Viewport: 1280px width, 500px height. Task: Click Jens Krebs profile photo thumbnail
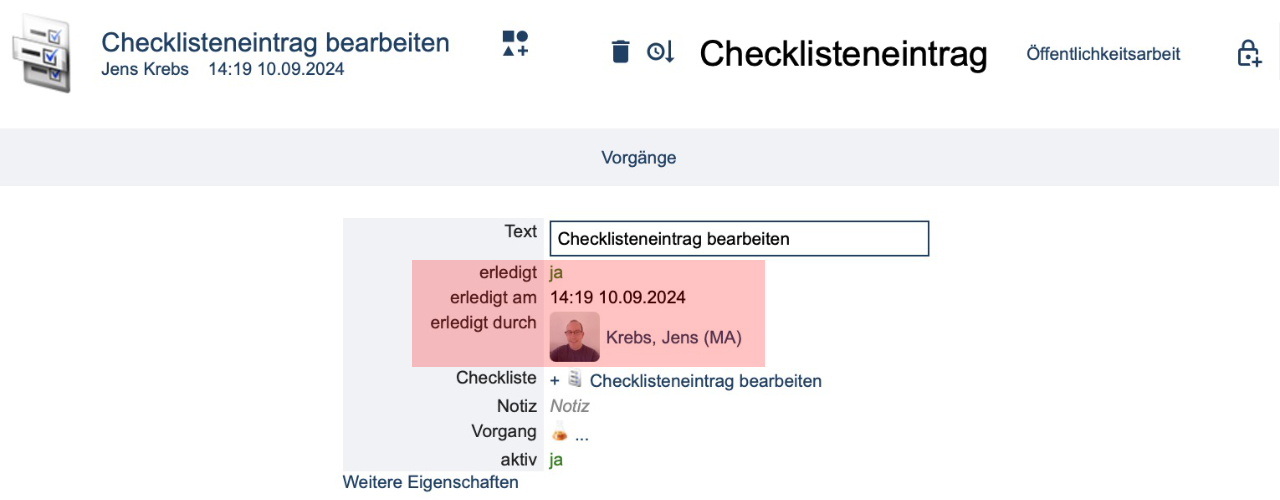point(575,337)
